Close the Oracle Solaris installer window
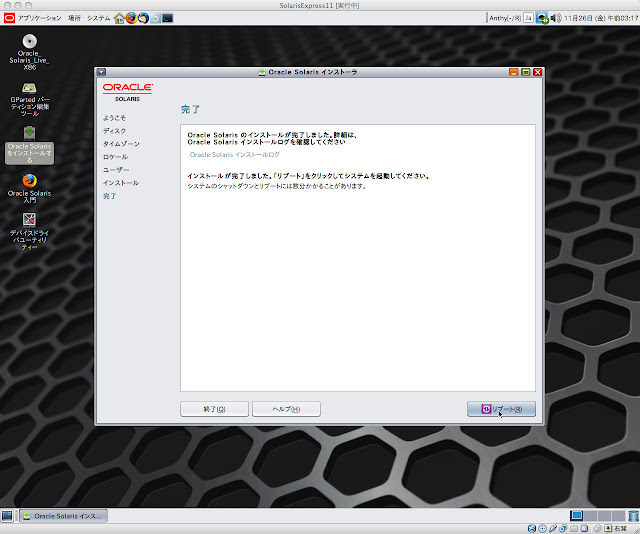Screen dimensions: 640x534 pos(538,72)
